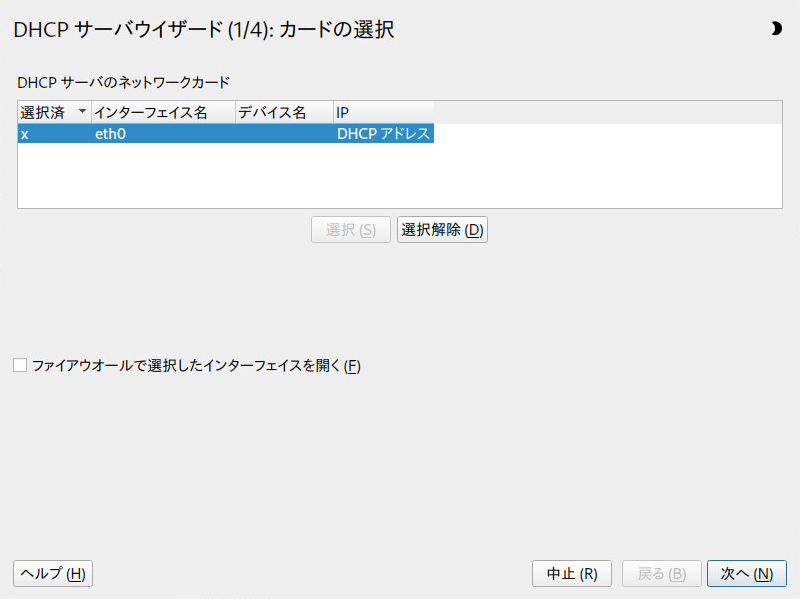Enable ファイアウオールで選択したインターフェイスを開く checkbox
The image size is (800, 599).
click(x=20, y=365)
